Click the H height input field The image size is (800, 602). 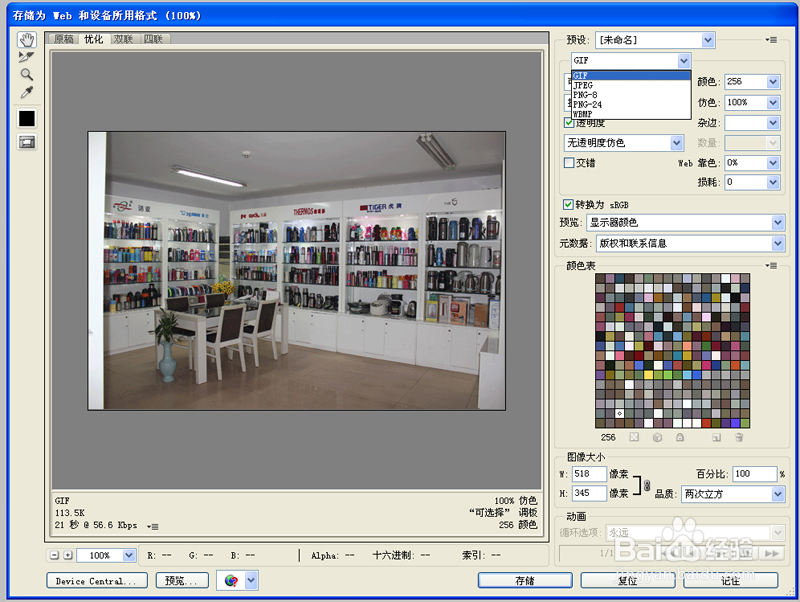click(589, 493)
